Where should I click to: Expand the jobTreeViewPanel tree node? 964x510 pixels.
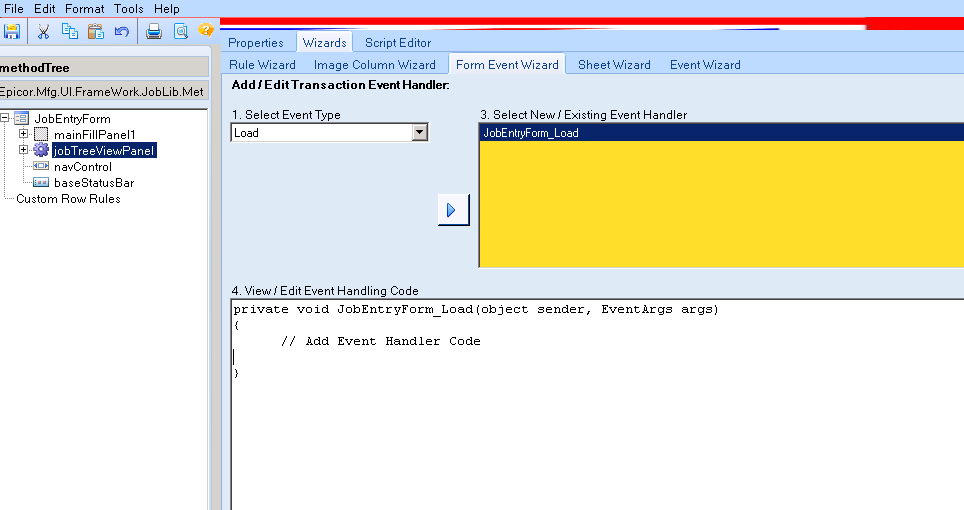(23, 149)
